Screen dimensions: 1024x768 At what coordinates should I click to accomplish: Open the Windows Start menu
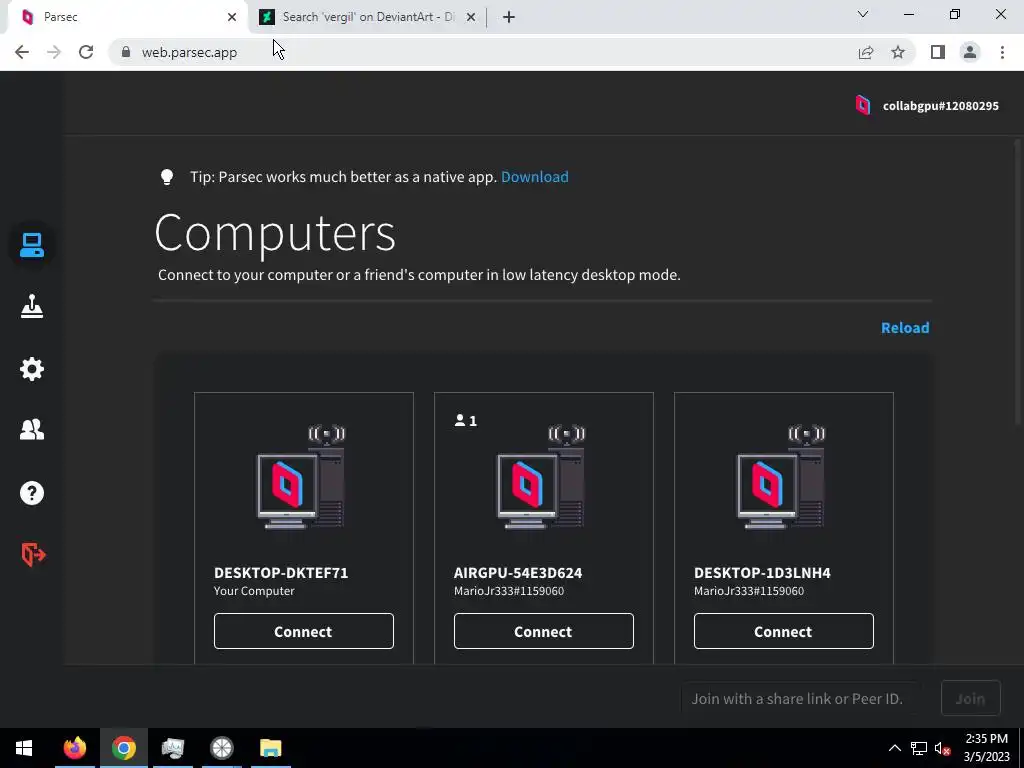(x=24, y=748)
